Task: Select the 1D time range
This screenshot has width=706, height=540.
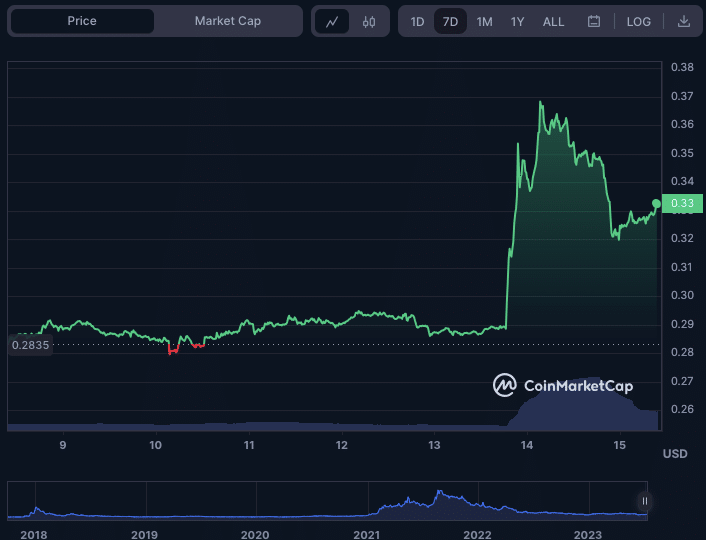Action: (x=417, y=21)
